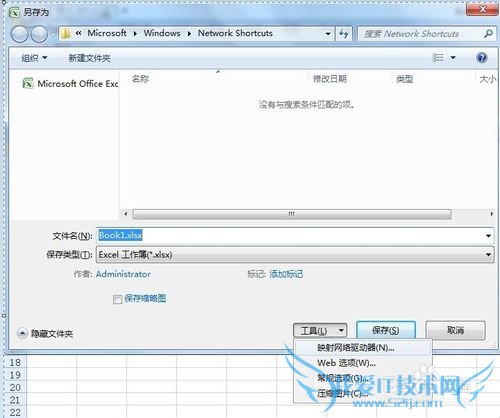This screenshot has height=418, width=500.
Task: Open the 组织 dropdown menu
Action: [34, 58]
